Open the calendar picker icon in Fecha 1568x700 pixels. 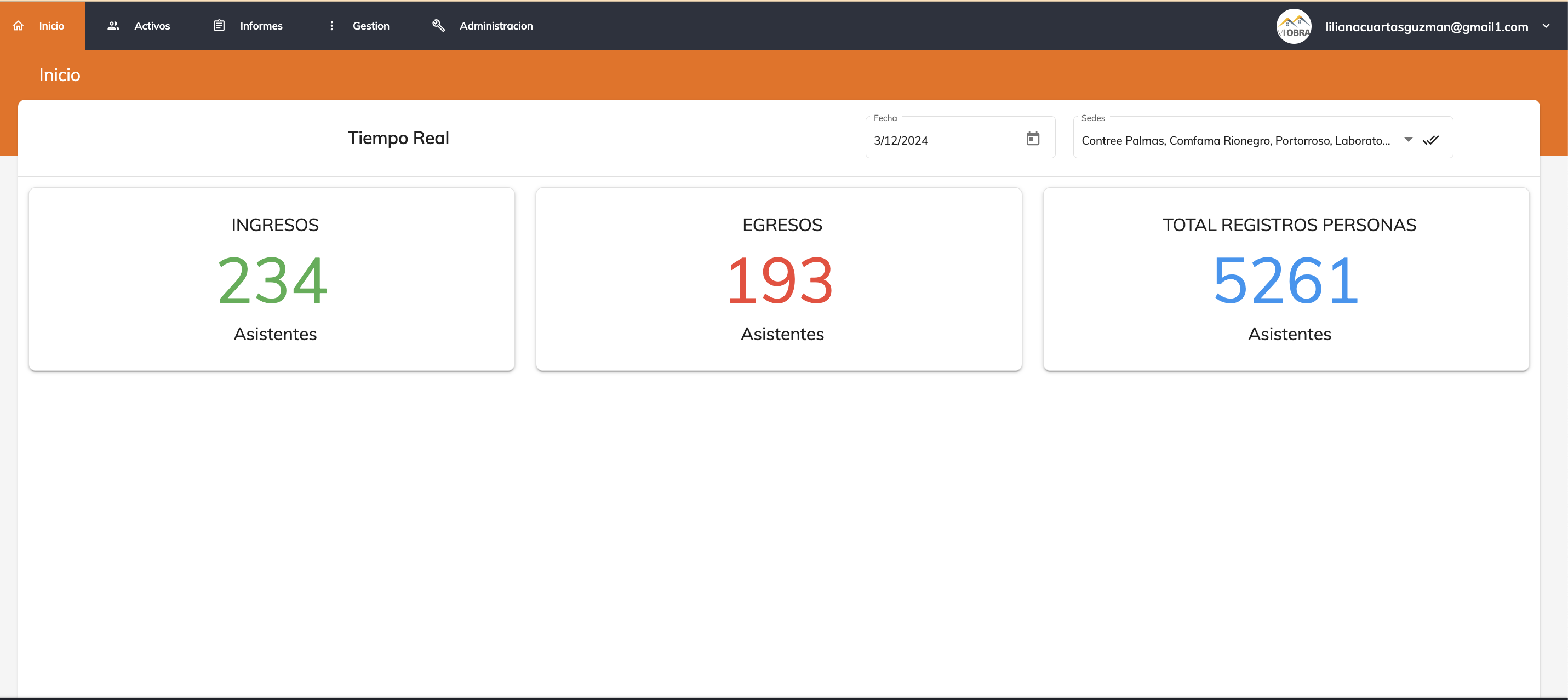[x=1033, y=139]
